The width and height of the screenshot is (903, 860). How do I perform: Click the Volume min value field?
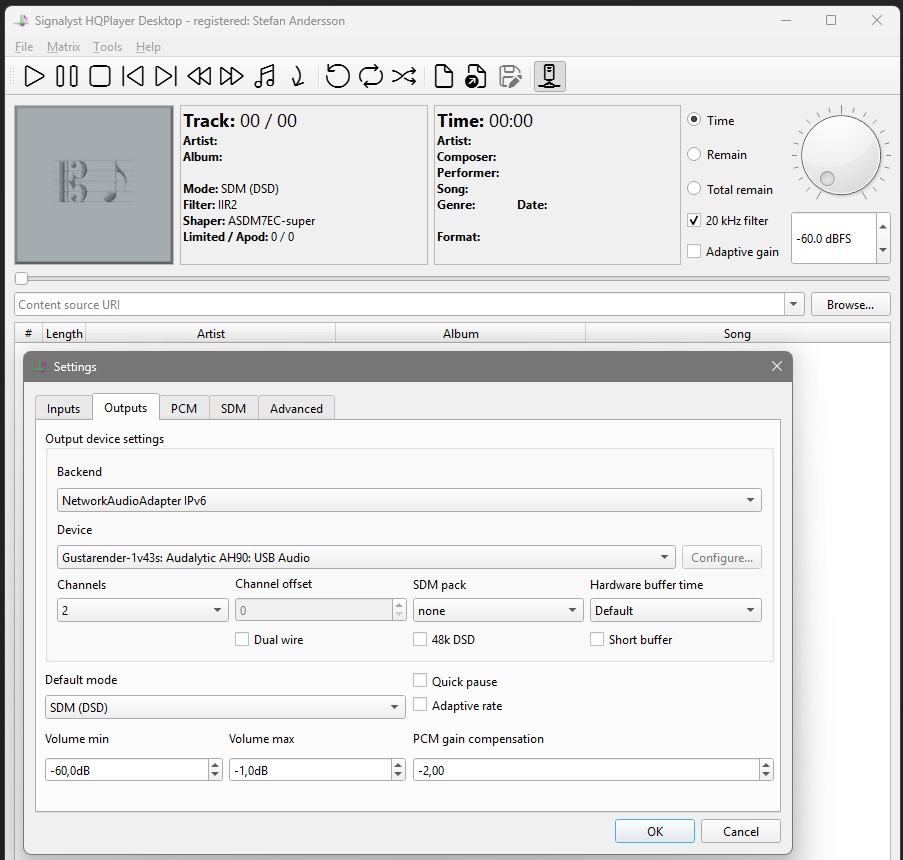coord(127,770)
